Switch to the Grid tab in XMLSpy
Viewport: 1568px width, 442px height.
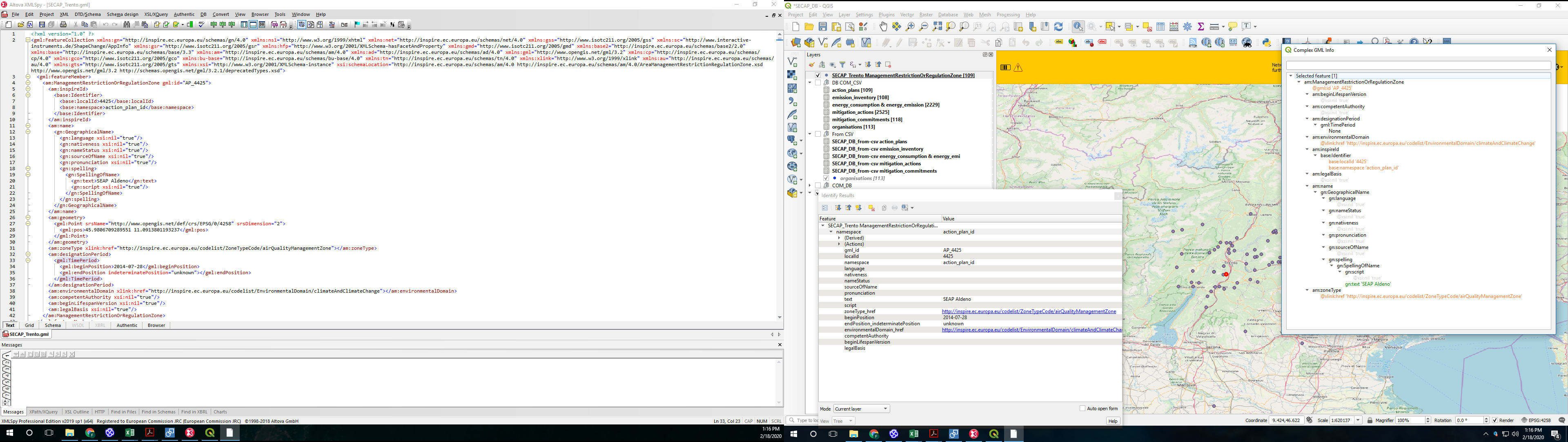[29, 325]
